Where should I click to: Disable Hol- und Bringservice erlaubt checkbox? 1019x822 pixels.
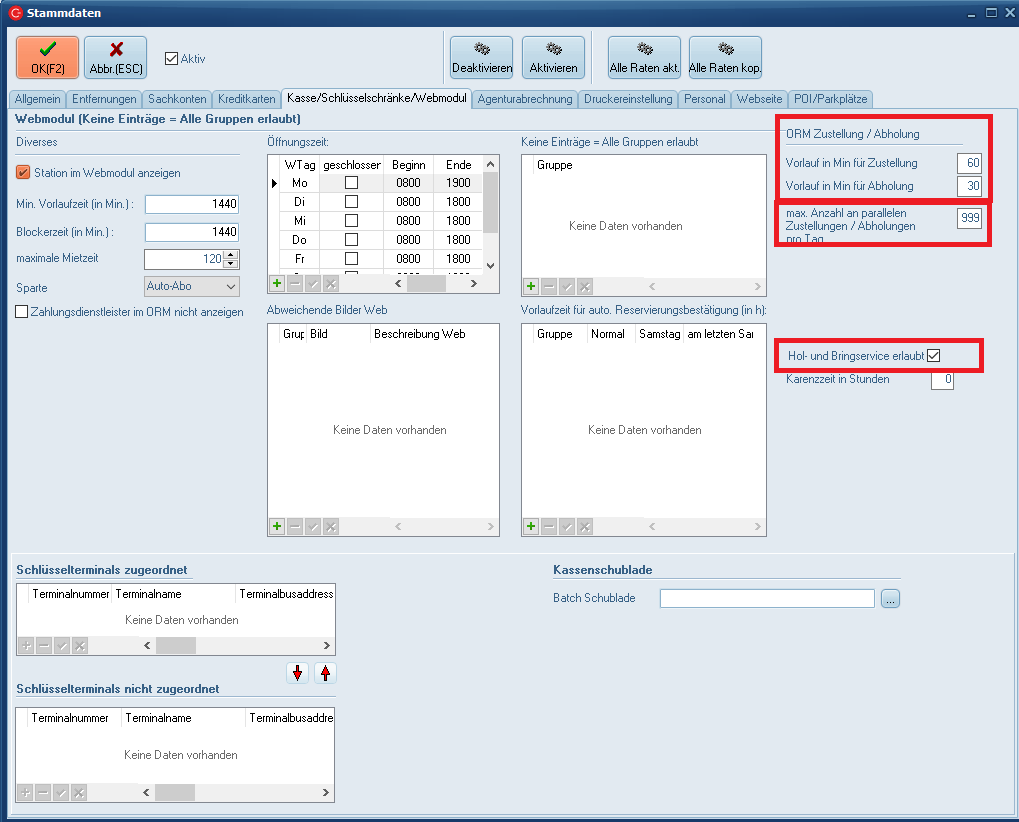(933, 355)
